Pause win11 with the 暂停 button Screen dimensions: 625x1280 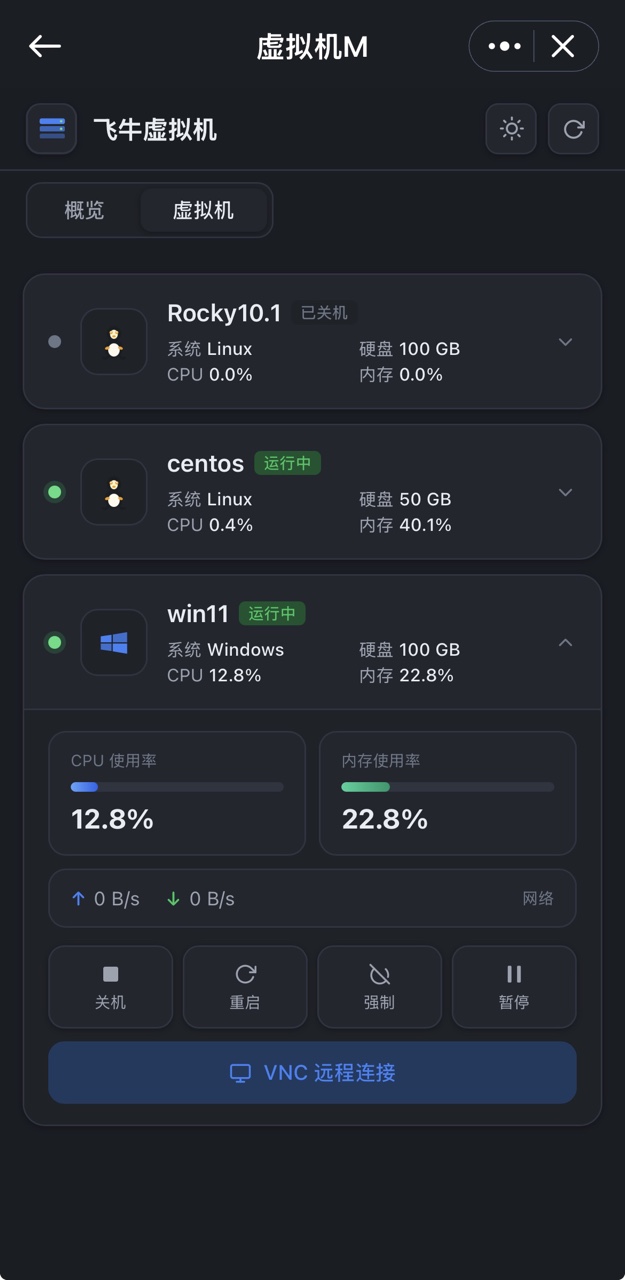click(514, 987)
